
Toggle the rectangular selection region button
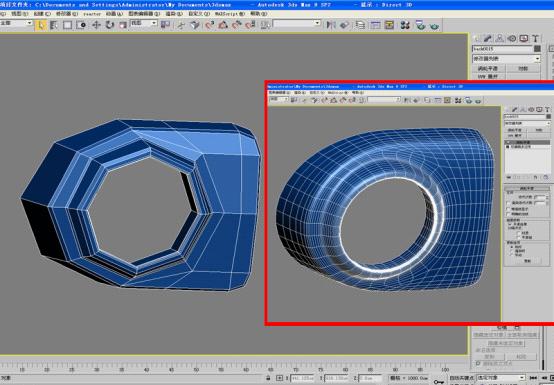tap(67, 25)
